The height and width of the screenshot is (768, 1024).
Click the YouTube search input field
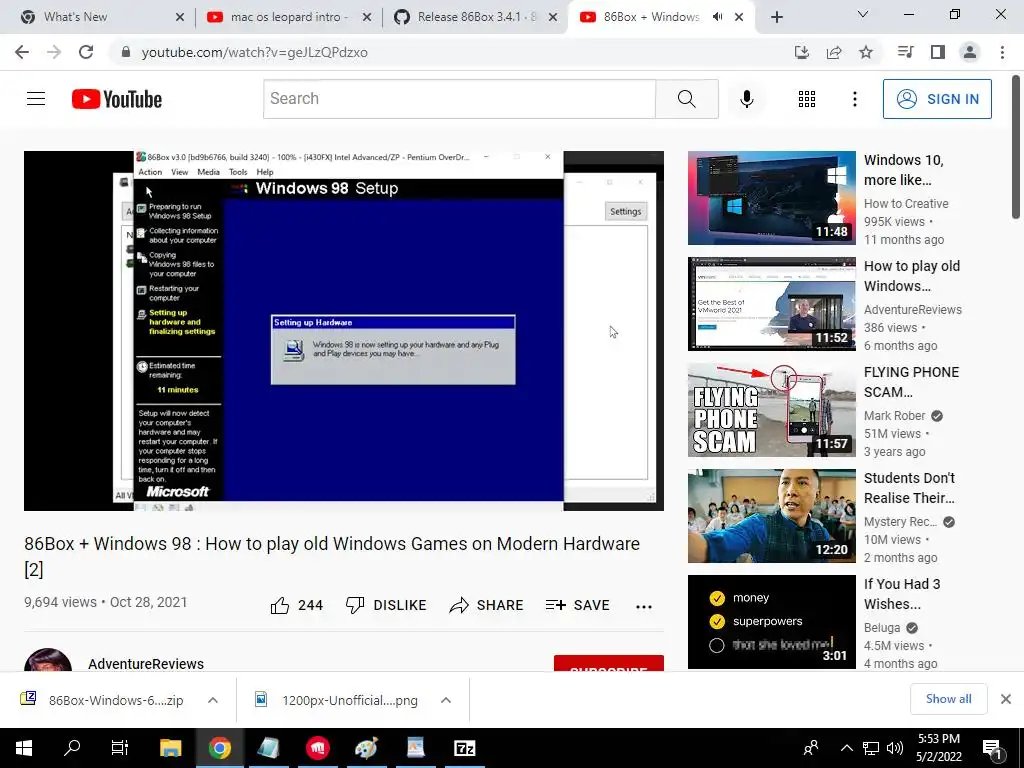[459, 99]
